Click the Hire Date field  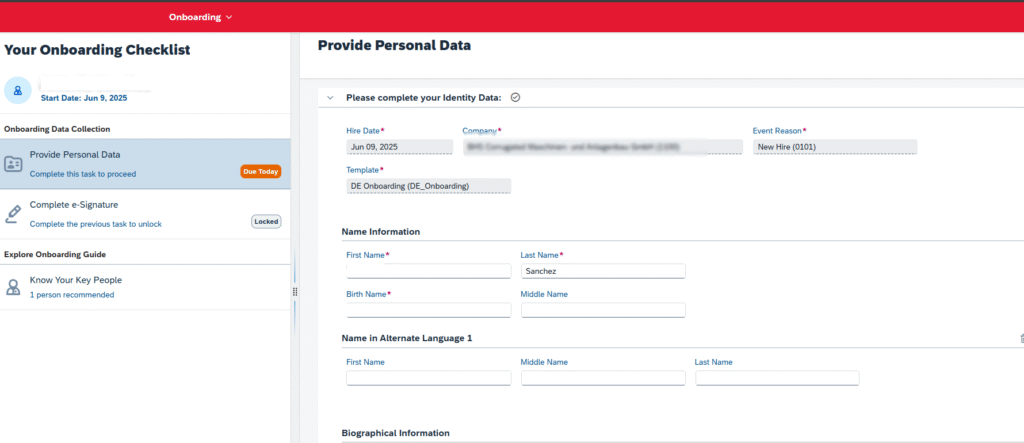(x=399, y=147)
